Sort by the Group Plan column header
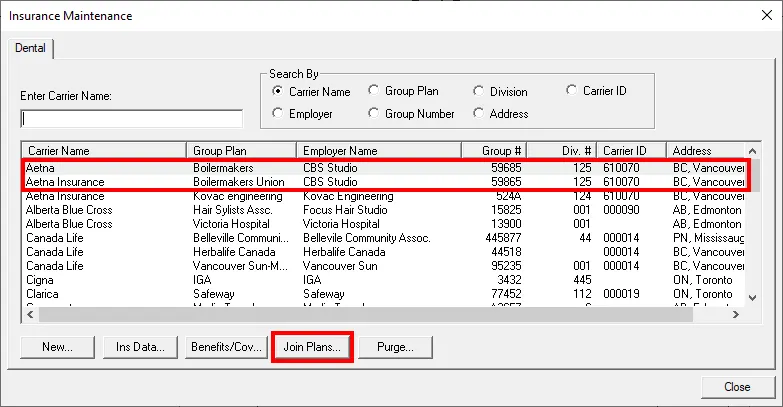 [242, 151]
